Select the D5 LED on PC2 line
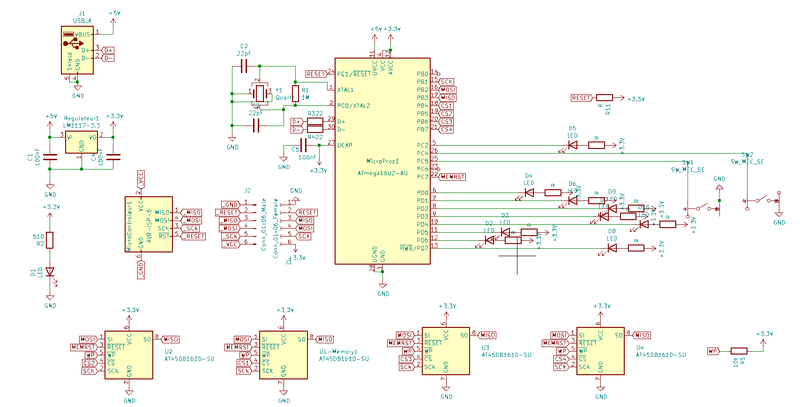 coord(573,144)
